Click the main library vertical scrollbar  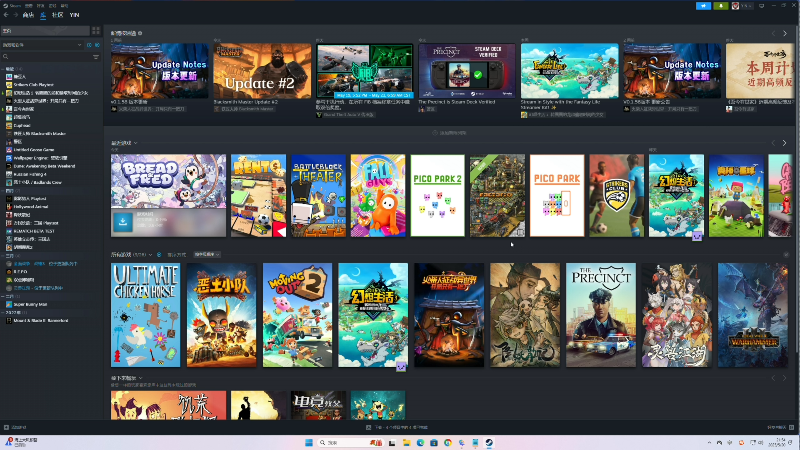point(797,189)
